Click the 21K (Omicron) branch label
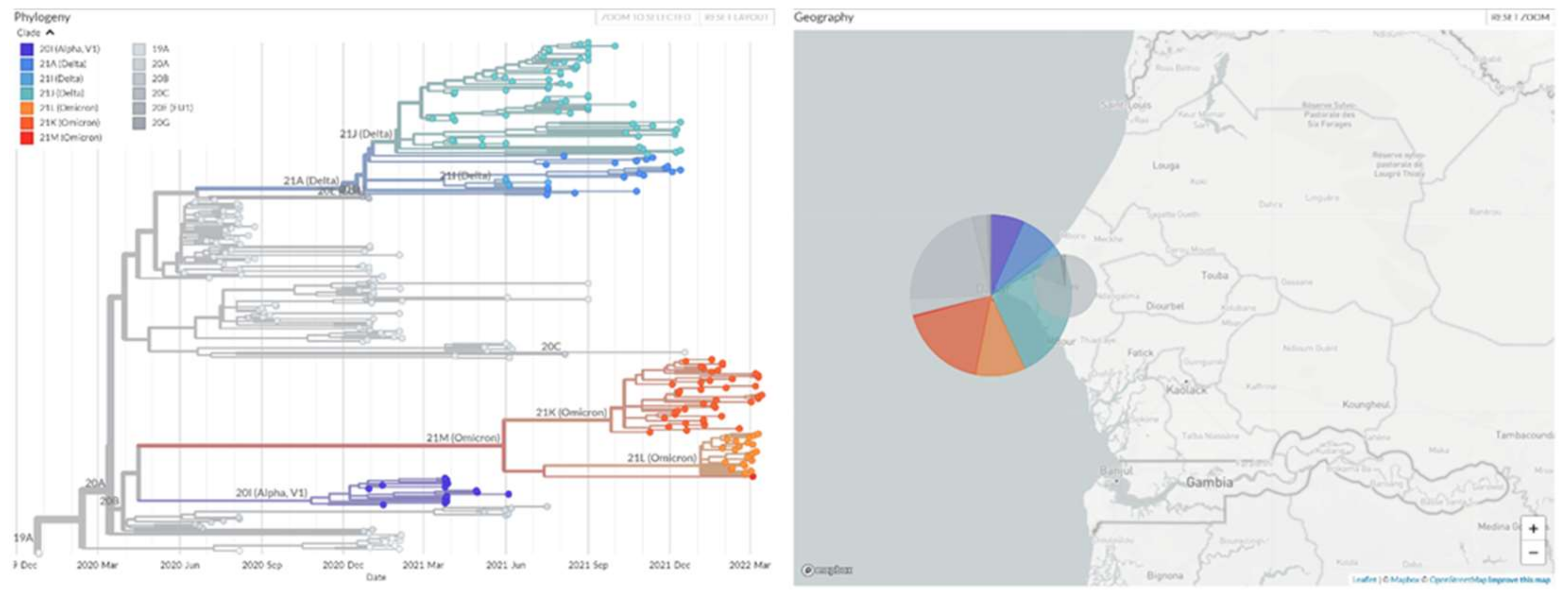This screenshot has height=596, width=1568. coord(570,412)
